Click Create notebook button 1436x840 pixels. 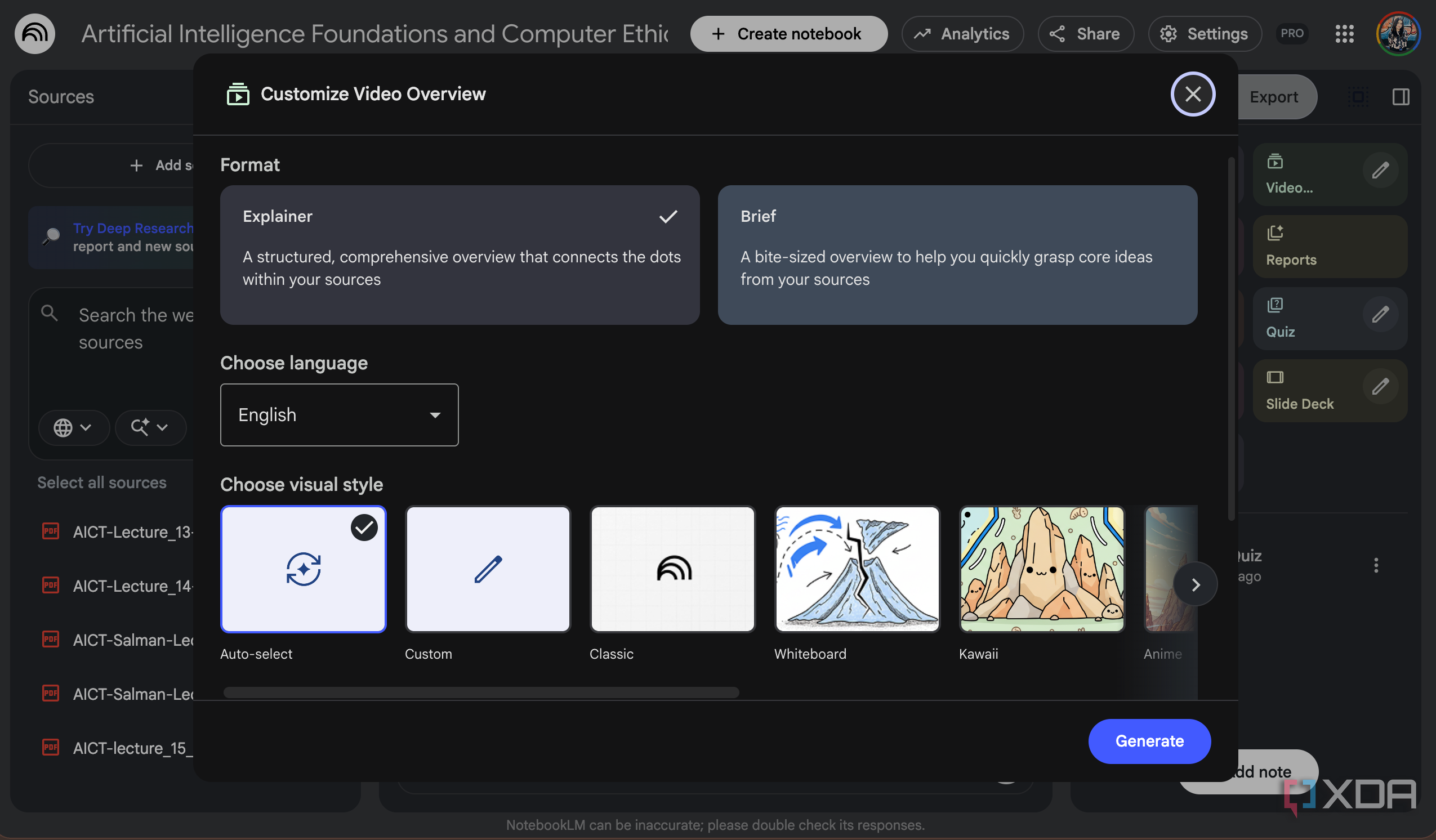tap(788, 34)
